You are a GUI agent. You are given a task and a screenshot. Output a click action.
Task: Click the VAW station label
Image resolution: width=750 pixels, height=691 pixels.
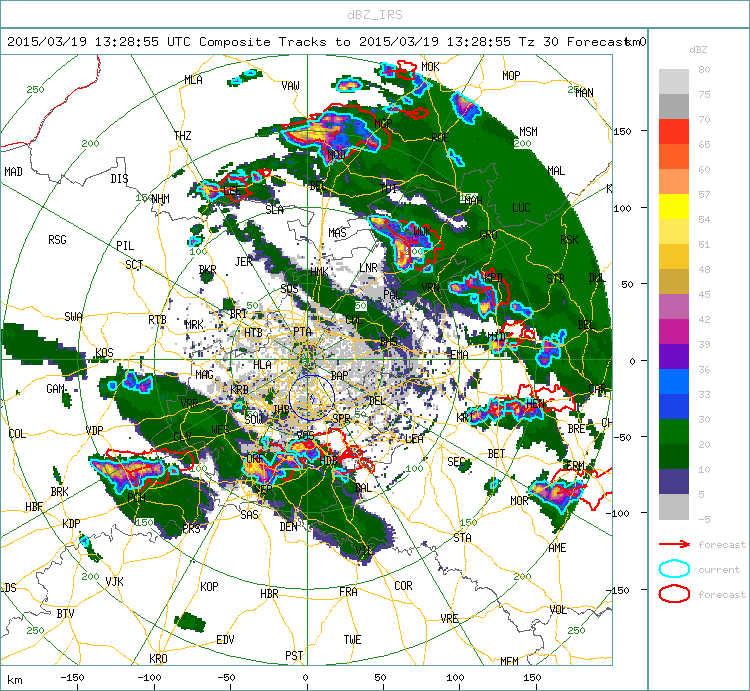290,86
